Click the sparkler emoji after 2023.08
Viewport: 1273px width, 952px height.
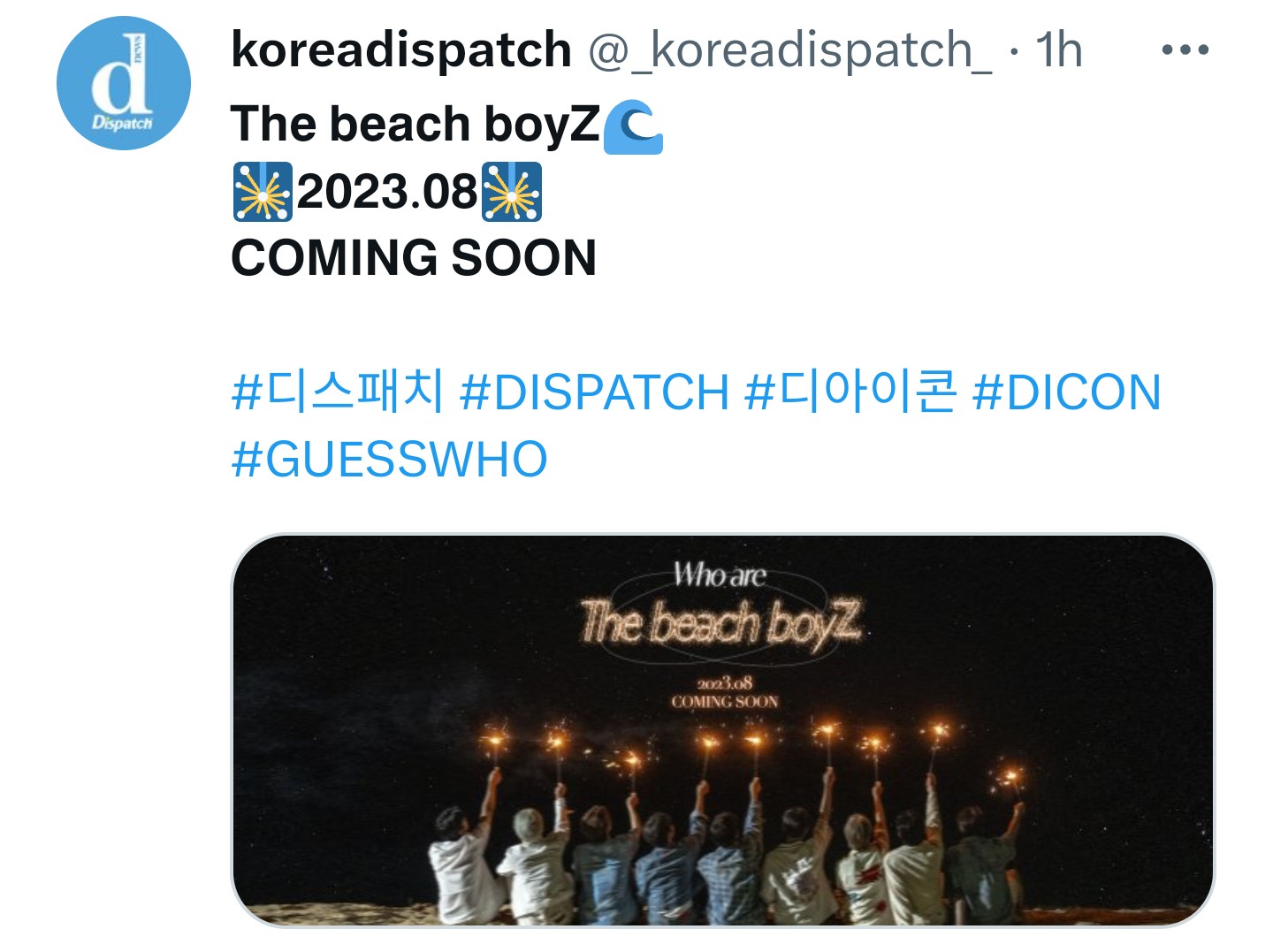(x=512, y=192)
